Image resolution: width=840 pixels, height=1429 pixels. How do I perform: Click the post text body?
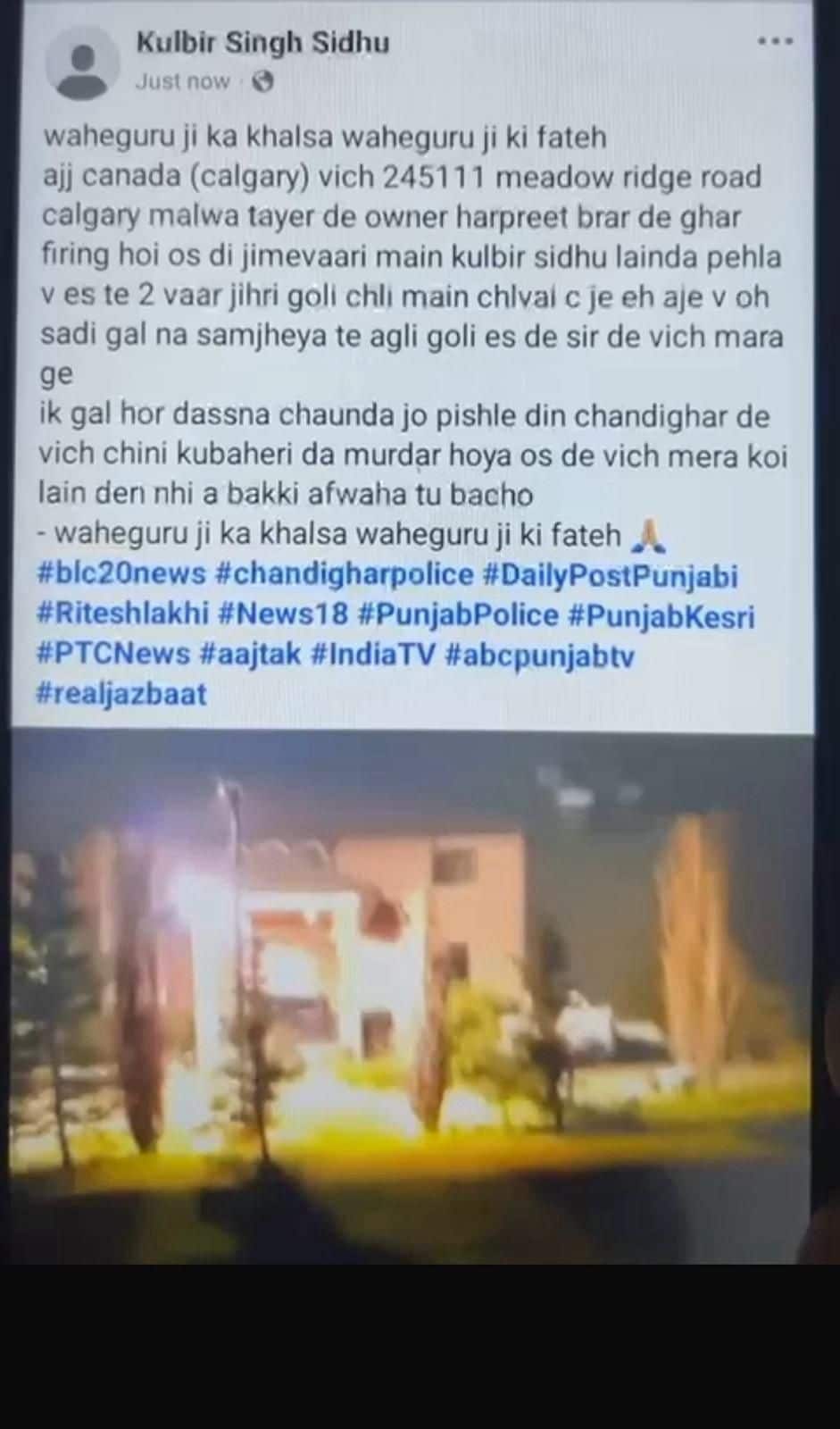(412, 336)
